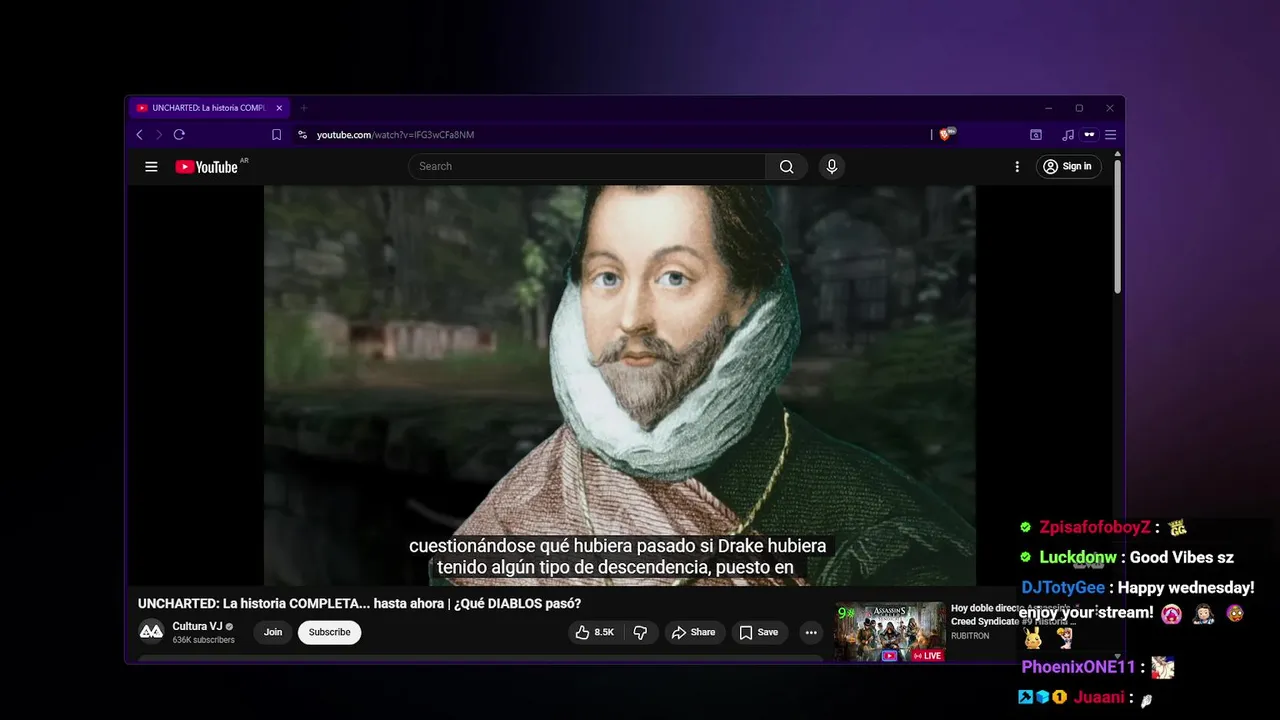Minimize the browser window
This screenshot has width=1280, height=720.
tap(1048, 108)
